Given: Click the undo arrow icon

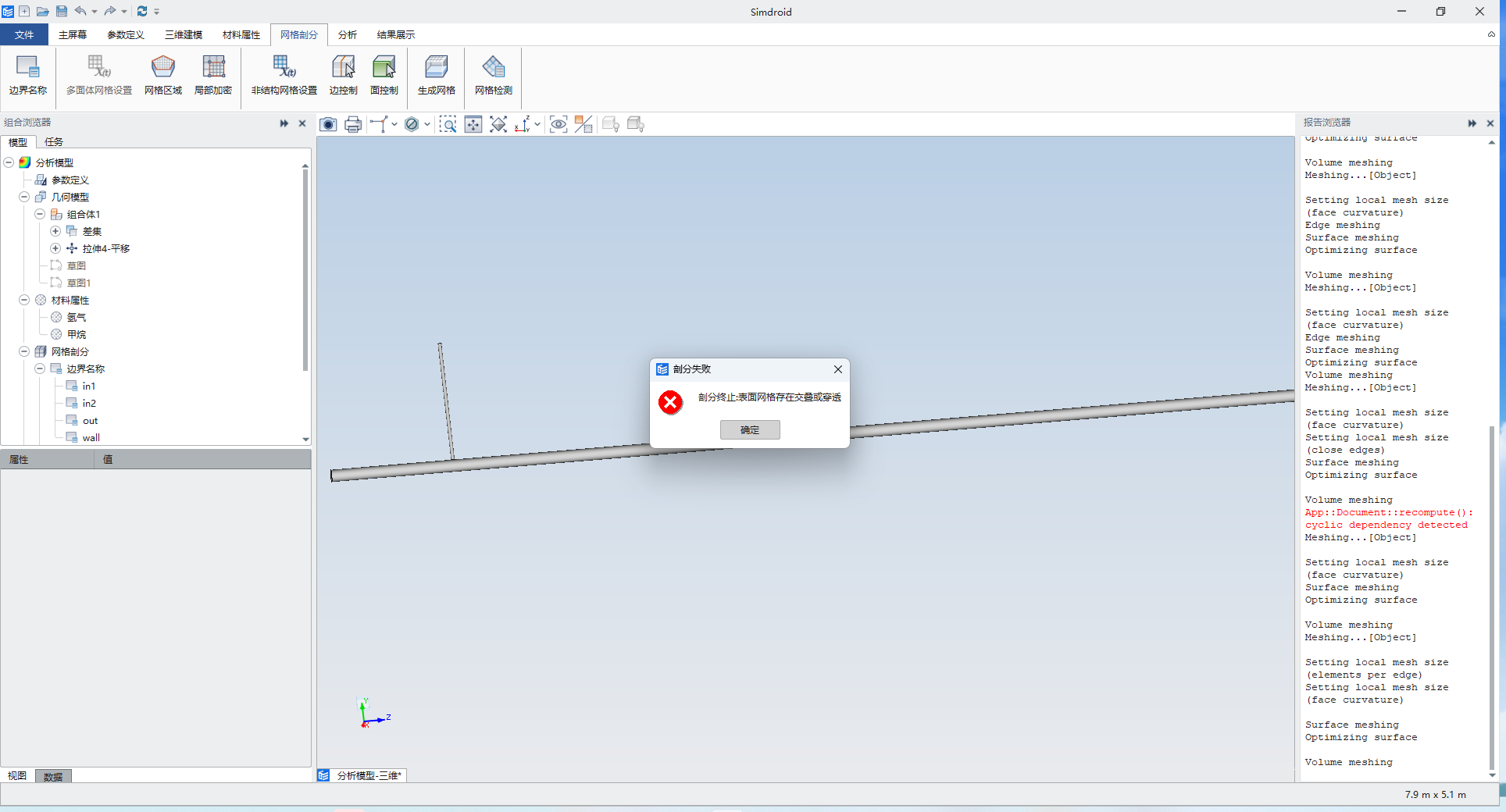Looking at the screenshot, I should pos(80,11).
